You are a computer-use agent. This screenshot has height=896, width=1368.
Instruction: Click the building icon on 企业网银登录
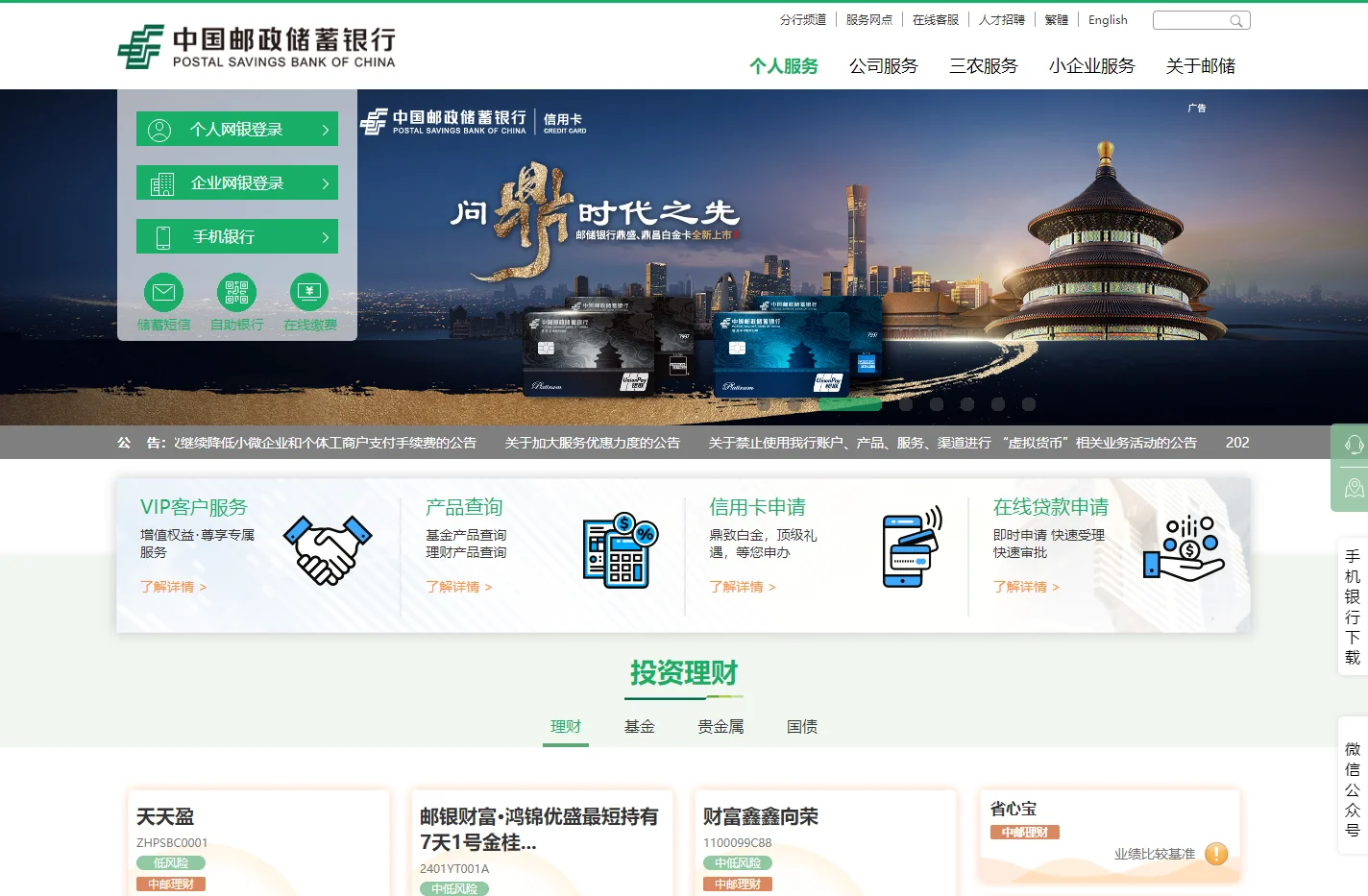(x=162, y=183)
